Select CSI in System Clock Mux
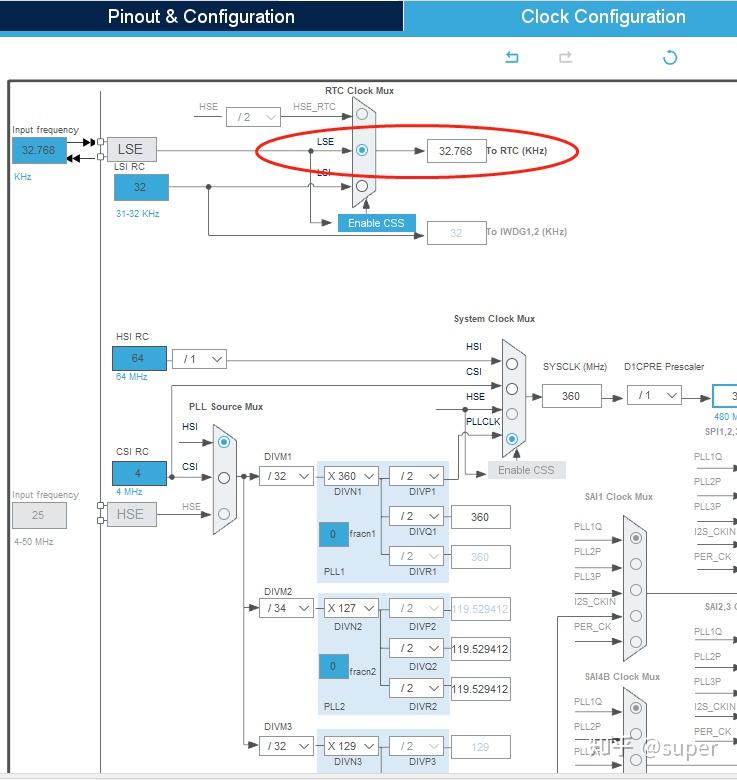Screen dimensions: 737x780 pos(512,389)
